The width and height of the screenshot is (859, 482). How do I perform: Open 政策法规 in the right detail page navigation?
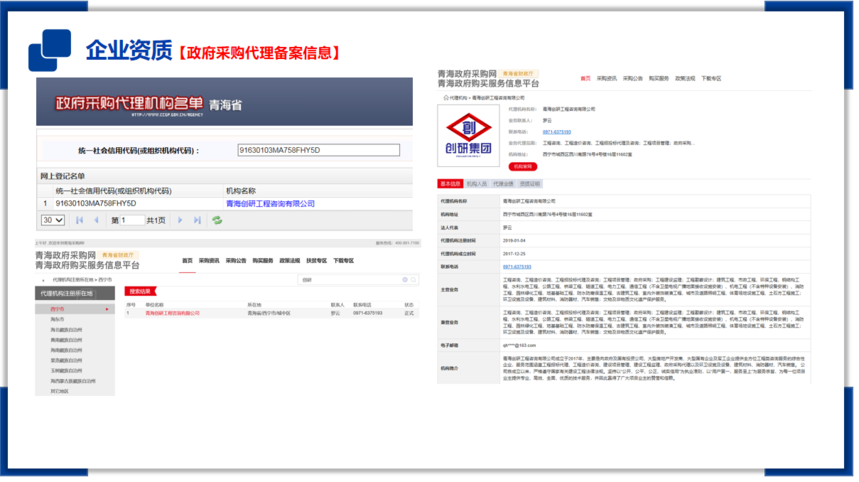point(685,78)
